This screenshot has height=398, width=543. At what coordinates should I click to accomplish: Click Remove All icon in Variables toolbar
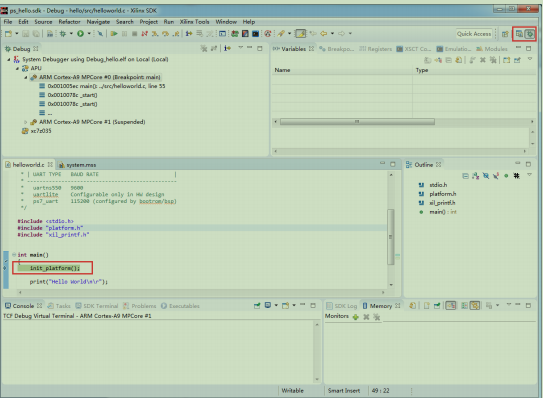click(x=492, y=60)
